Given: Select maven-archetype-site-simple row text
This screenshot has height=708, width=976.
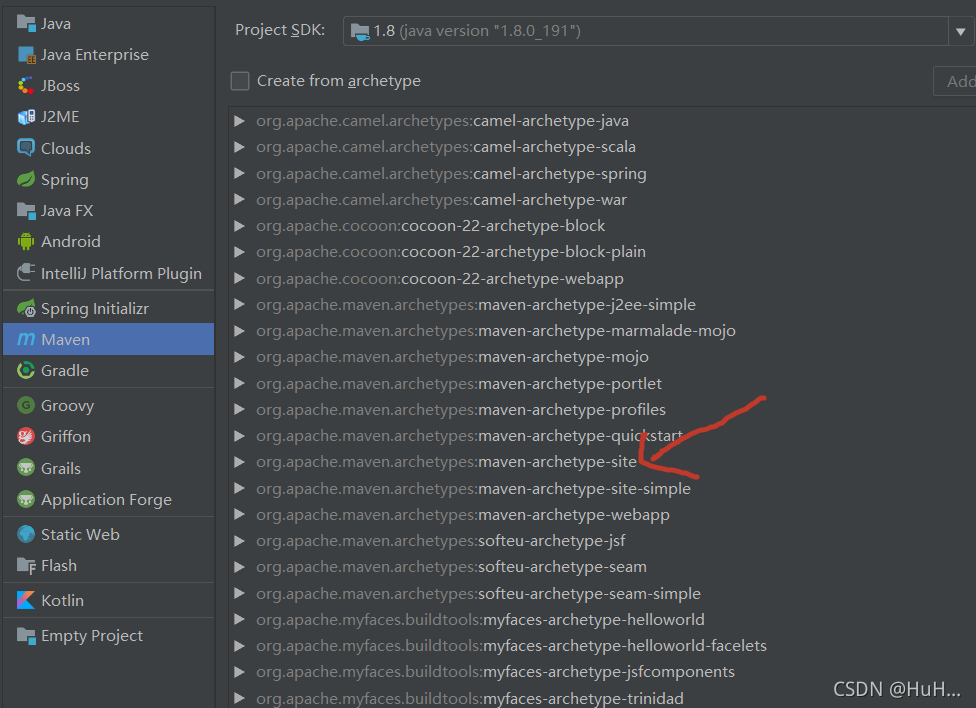Looking at the screenshot, I should coord(473,489).
